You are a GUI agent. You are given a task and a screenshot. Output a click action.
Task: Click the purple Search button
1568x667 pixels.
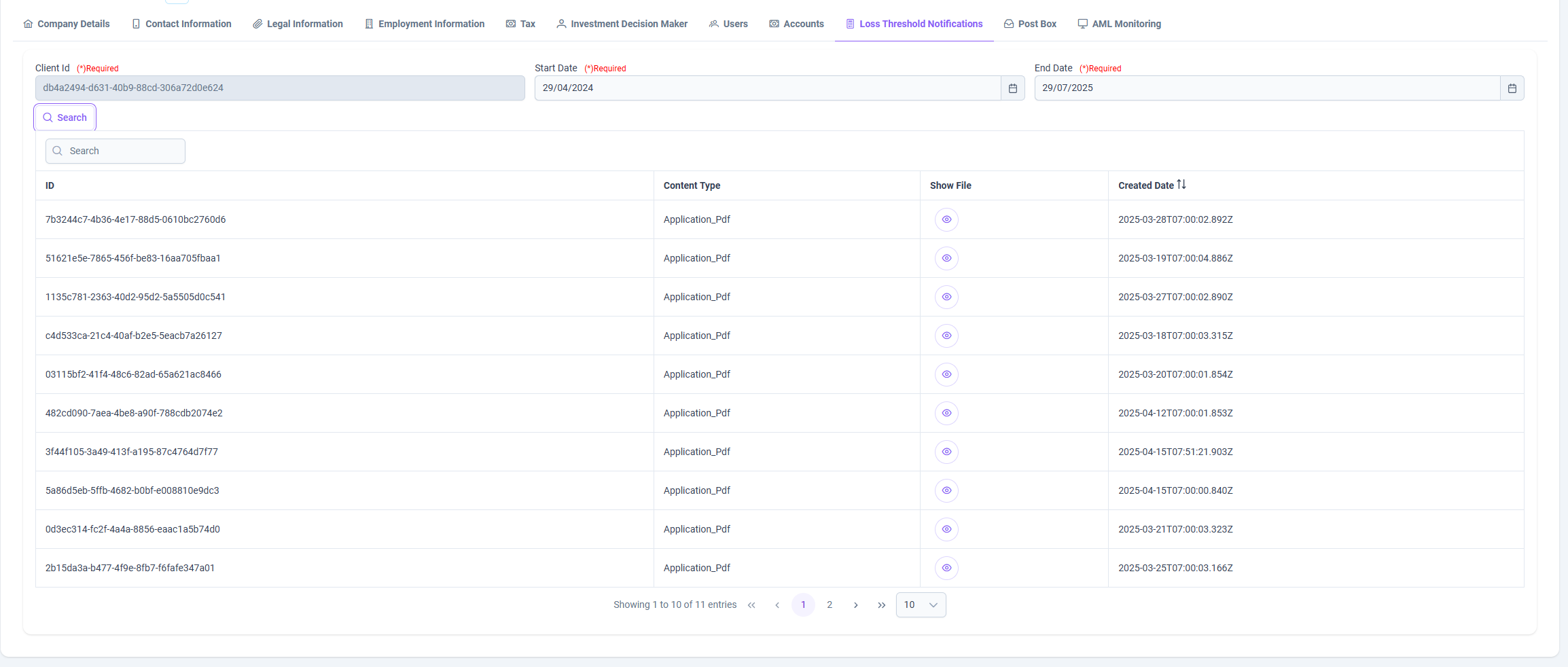coord(65,118)
